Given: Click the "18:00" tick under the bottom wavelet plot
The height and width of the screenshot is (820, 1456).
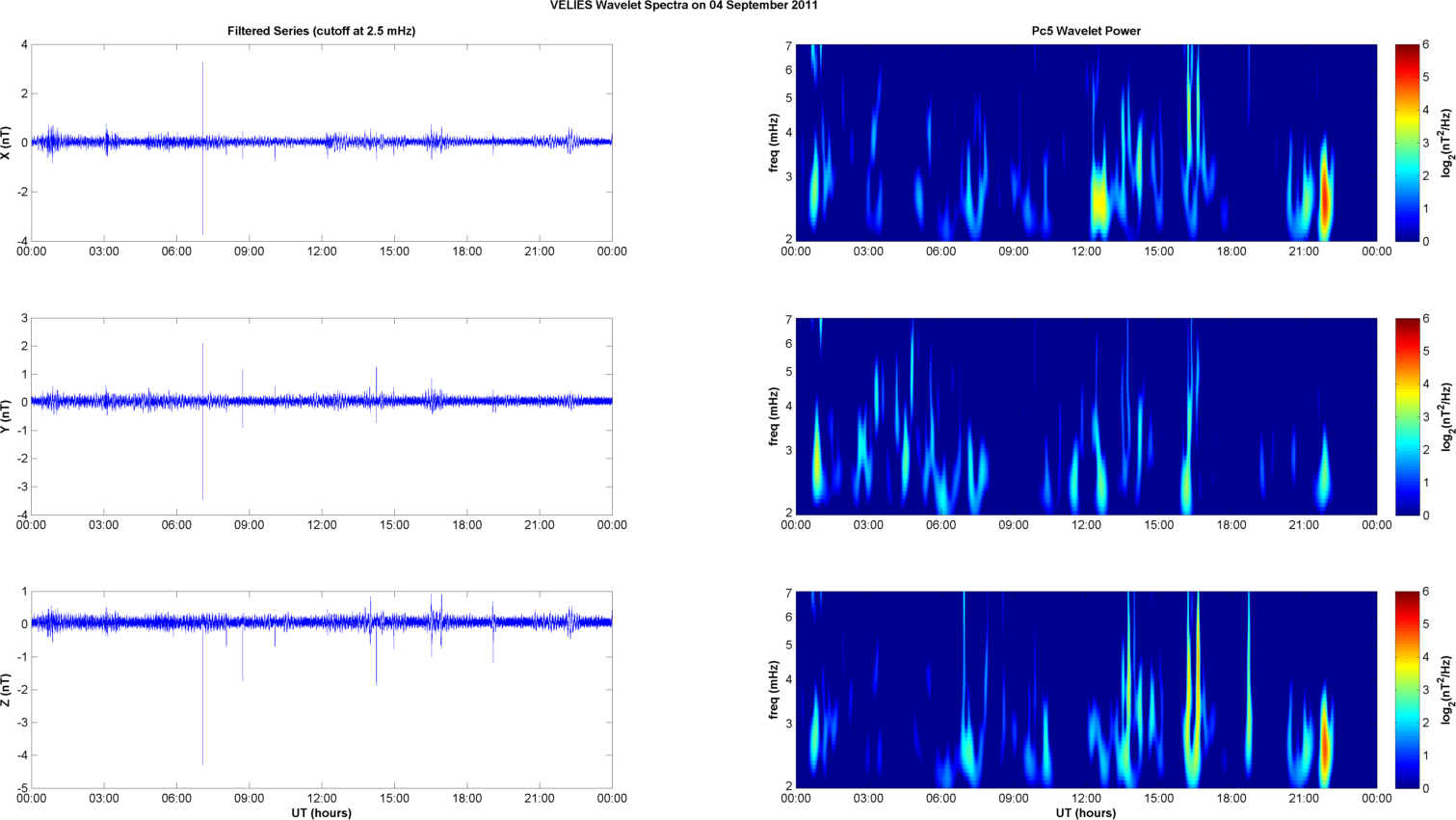Looking at the screenshot, I should coord(1231,798).
